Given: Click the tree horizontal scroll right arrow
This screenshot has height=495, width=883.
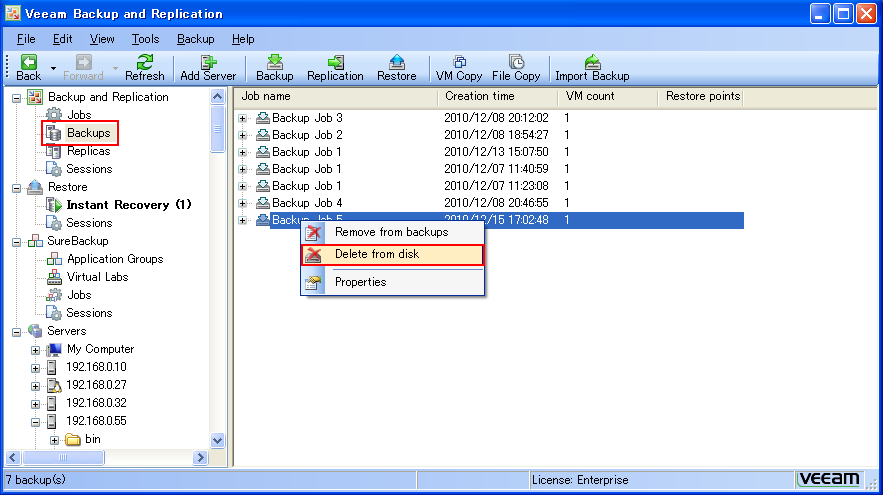Looking at the screenshot, I should 200,457.
